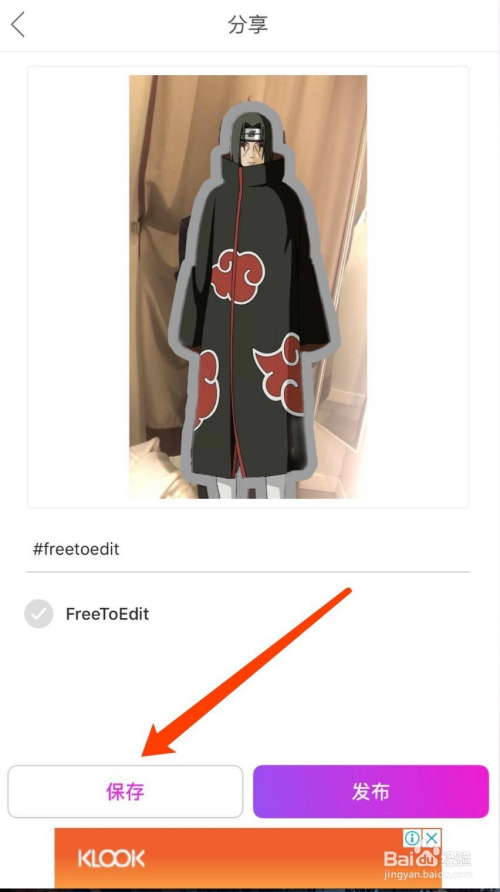Close the KLOOK ad with X

(x=432, y=838)
